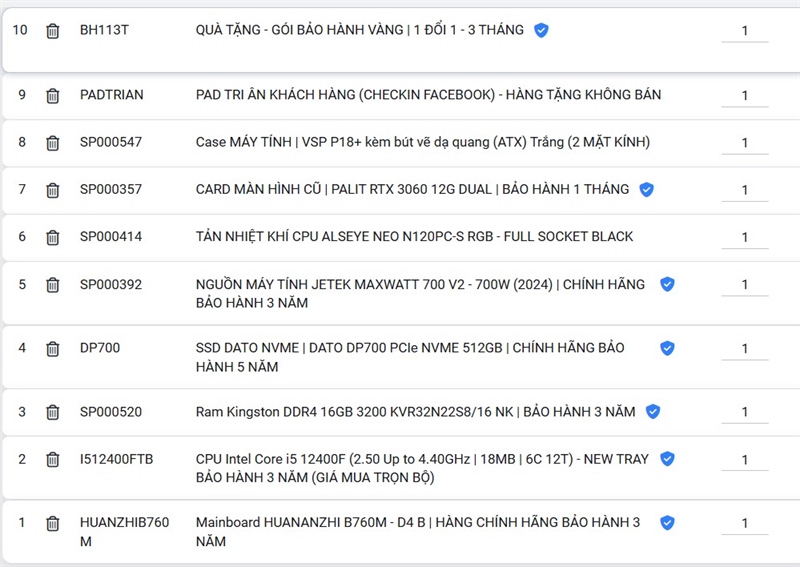The height and width of the screenshot is (567, 800).
Task: Delete the PALIT RTX 3060 card row
Action: [53, 190]
